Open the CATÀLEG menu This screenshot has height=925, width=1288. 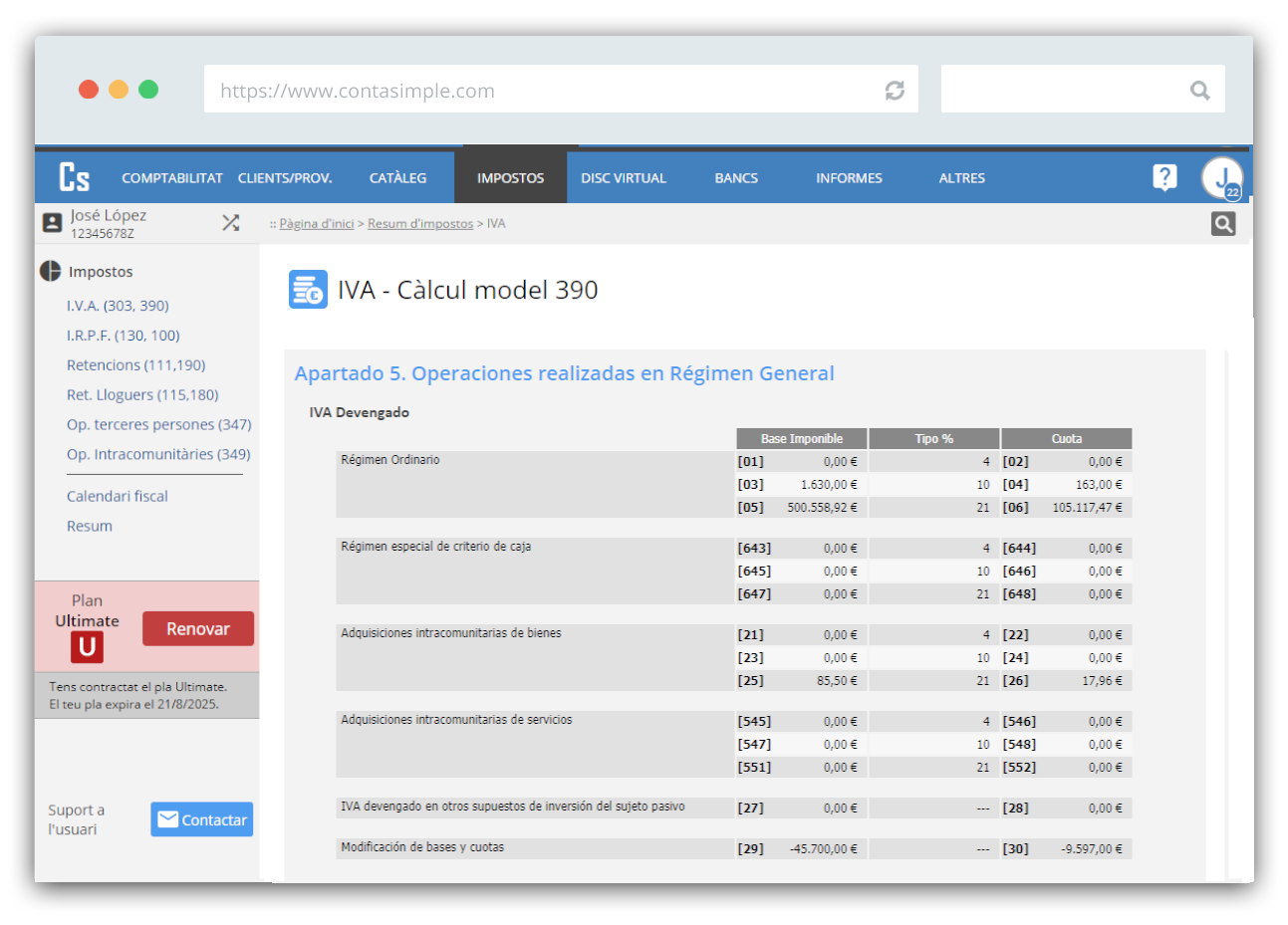click(397, 178)
